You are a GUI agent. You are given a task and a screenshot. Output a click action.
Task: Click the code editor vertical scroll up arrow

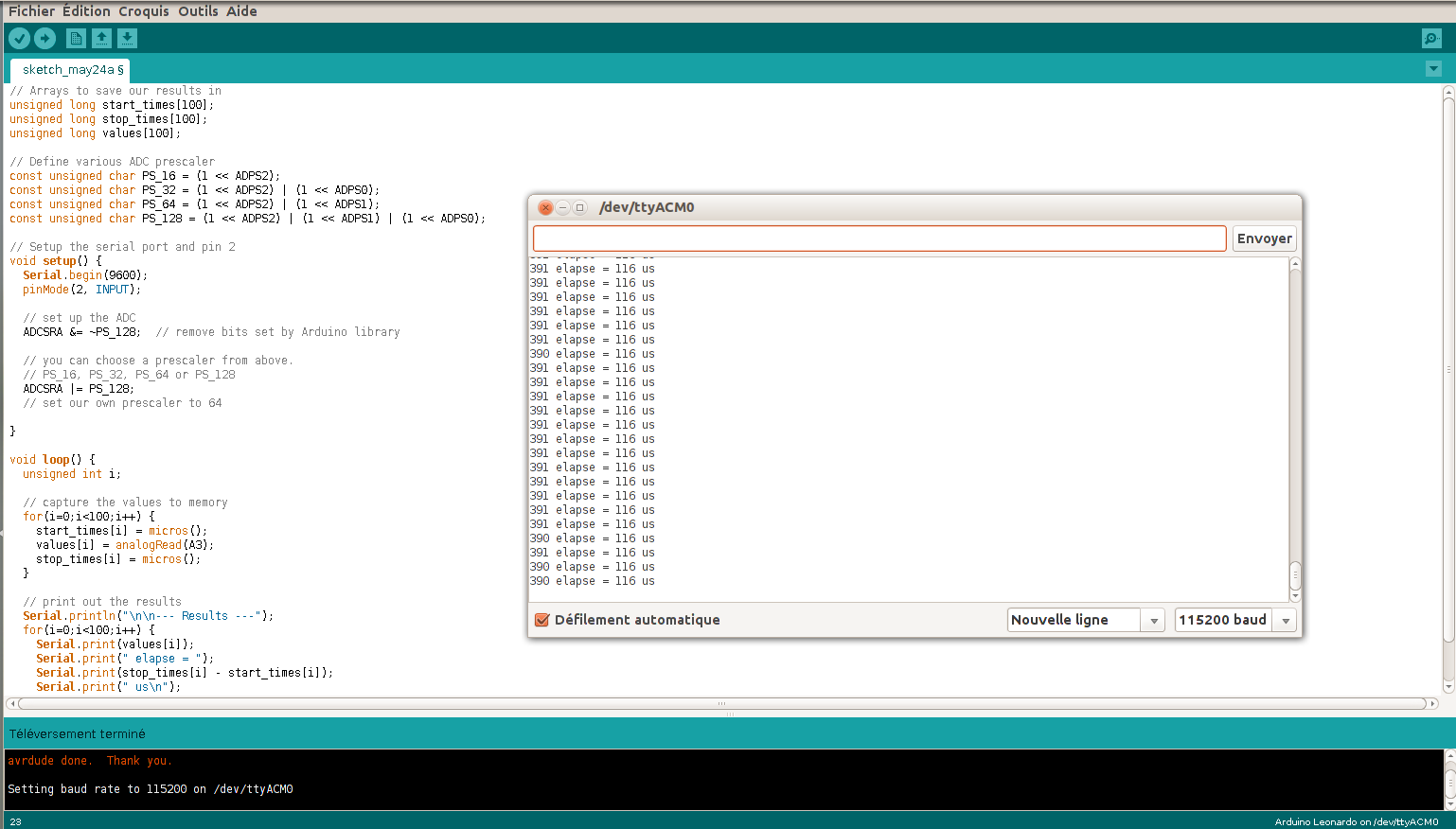tap(1448, 92)
